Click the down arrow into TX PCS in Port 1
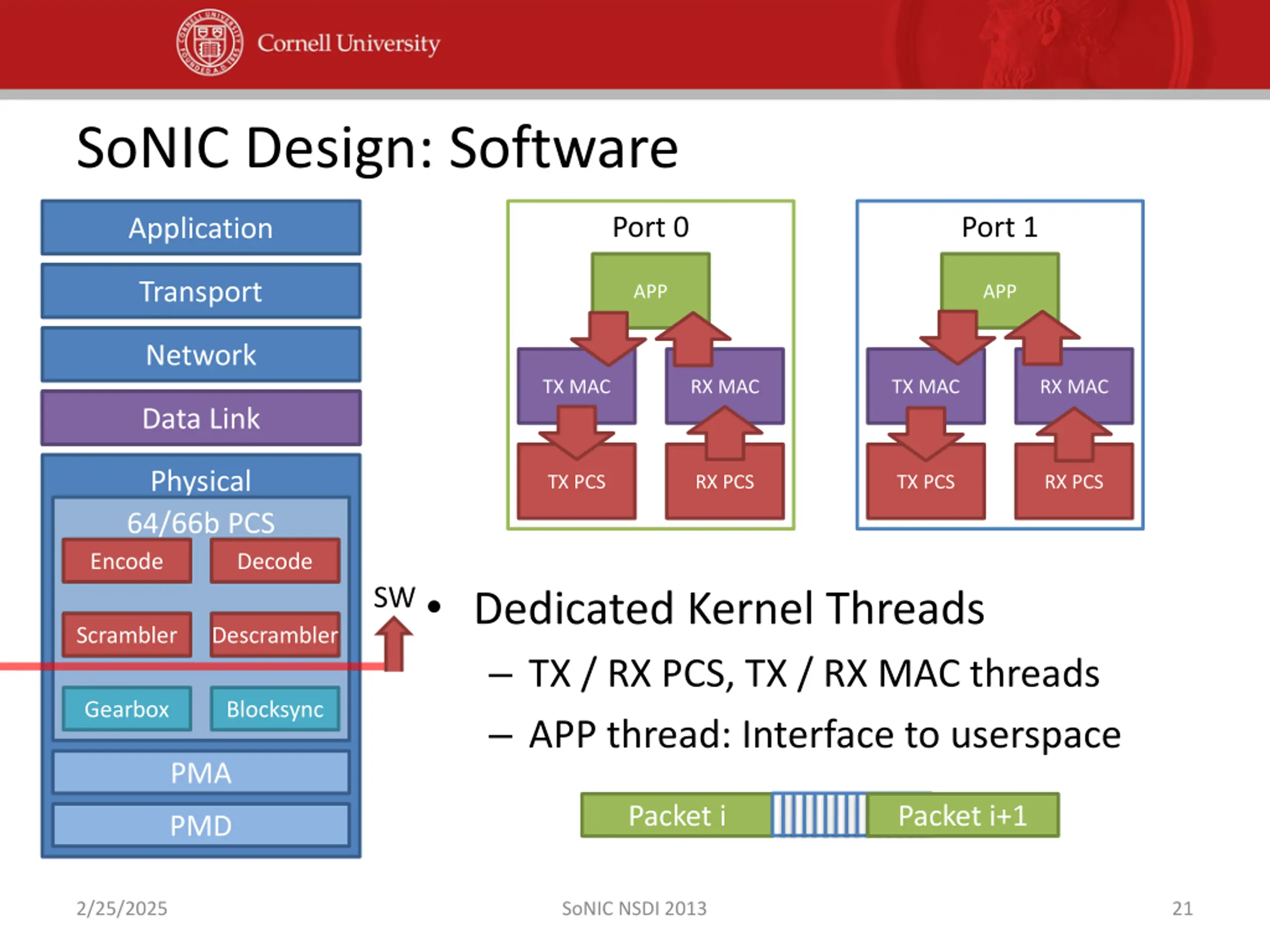Viewport: 1270px width, 952px height. click(926, 434)
